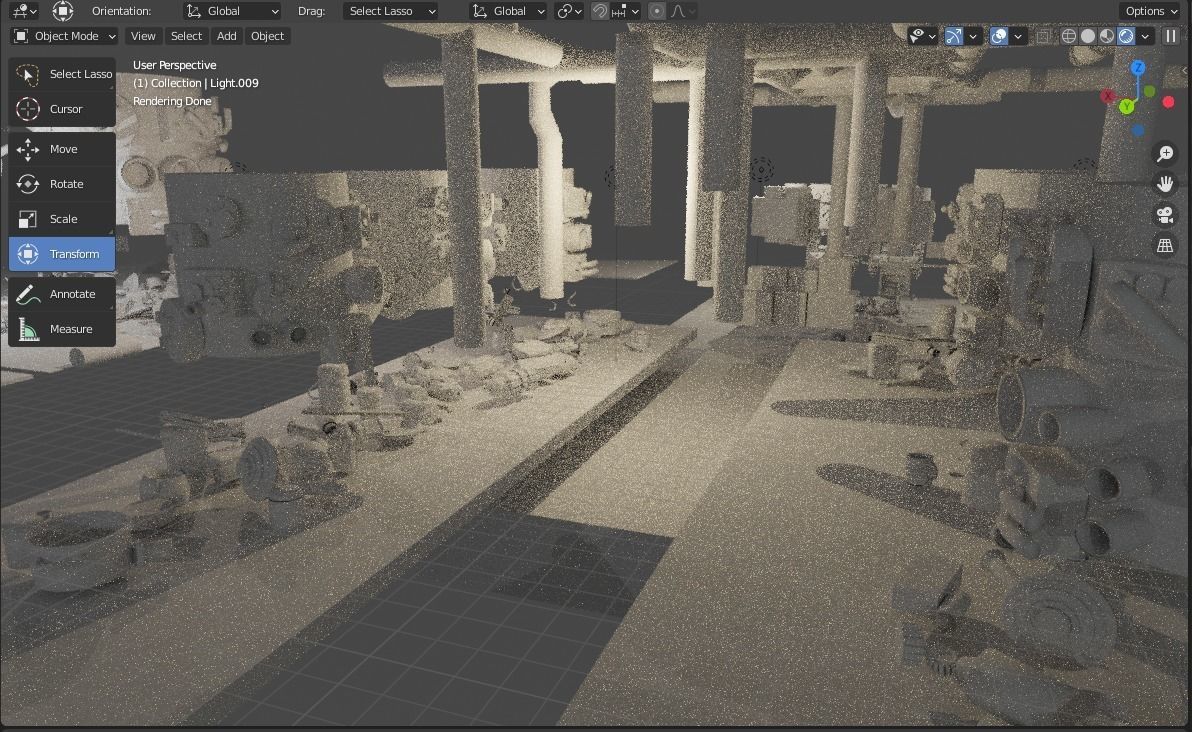Click the pan view hand icon

point(1165,184)
